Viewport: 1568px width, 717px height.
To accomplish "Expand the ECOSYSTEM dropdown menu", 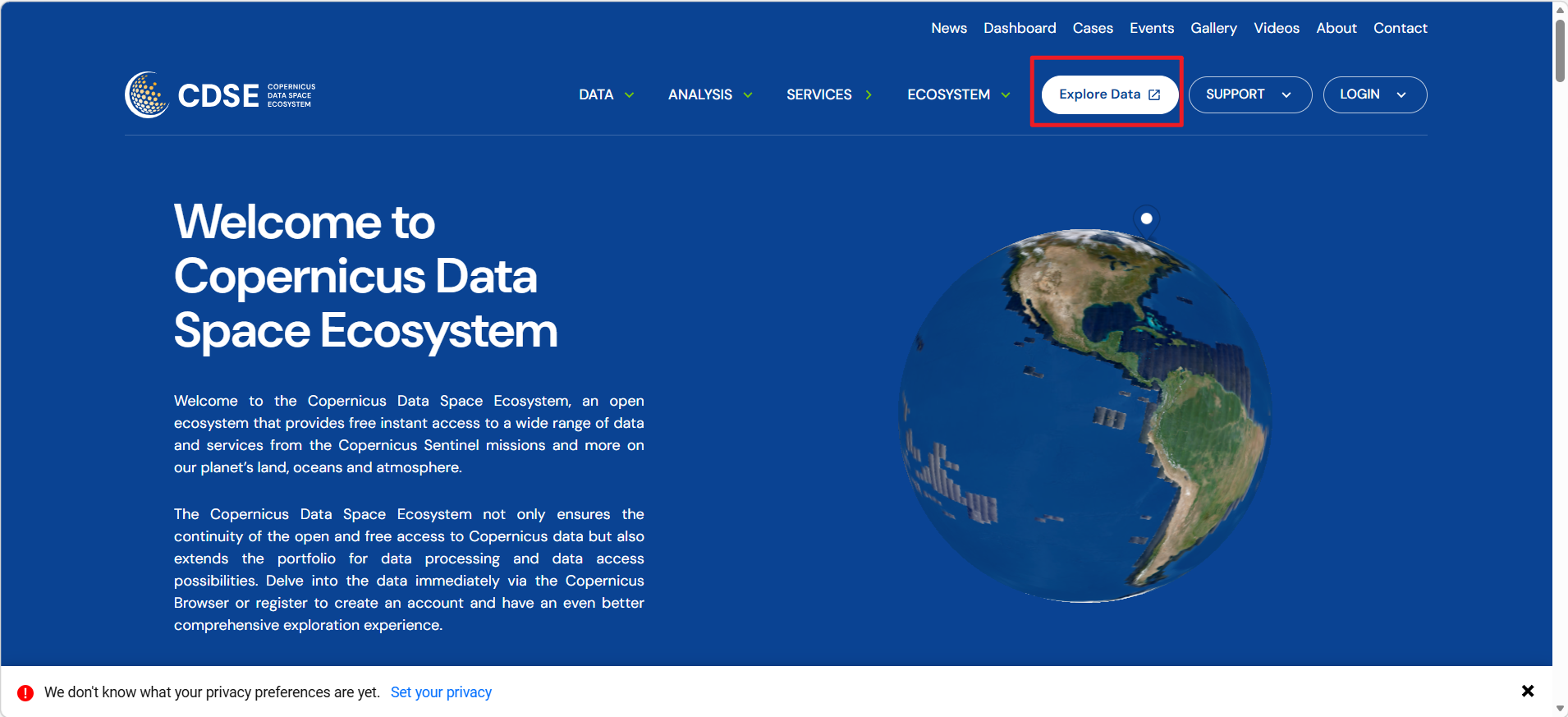I will point(959,94).
